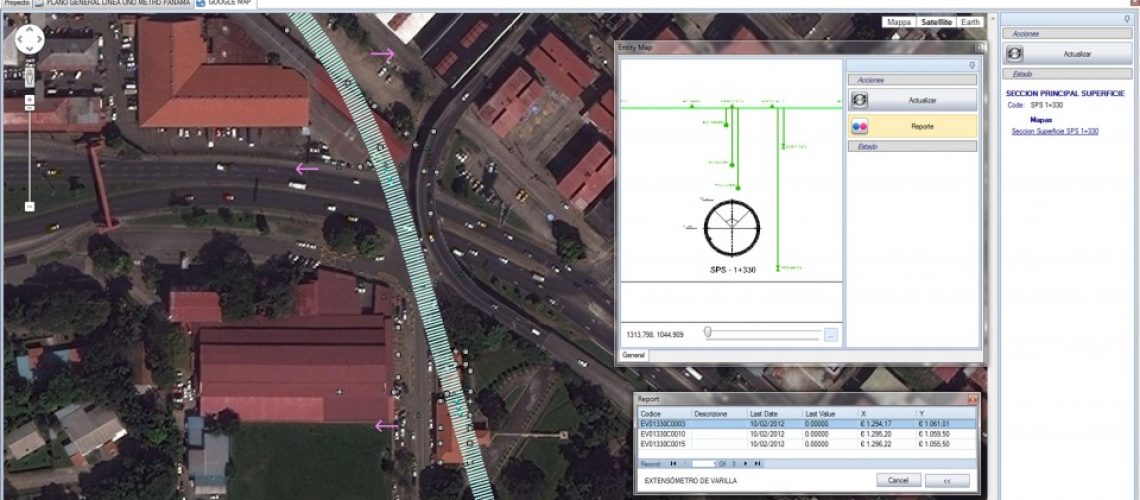Jump to the last record in Report
Image resolution: width=1140 pixels, height=500 pixels.
(758, 463)
